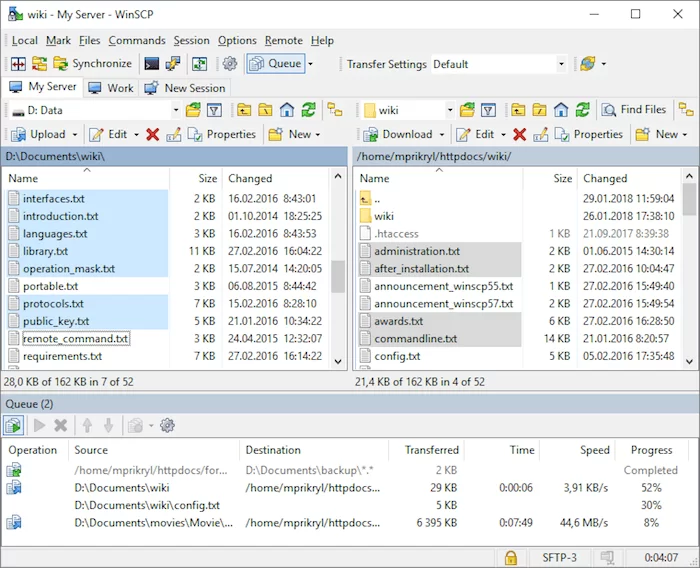Go to the remote home directory icon
Screen dimensions: 700x568
(x=561, y=110)
